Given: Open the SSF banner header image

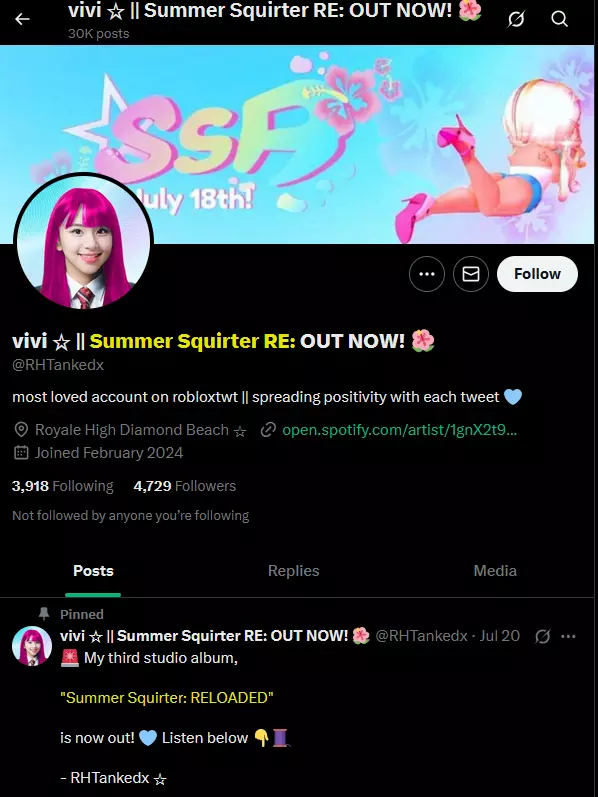Looking at the screenshot, I should tap(299, 145).
